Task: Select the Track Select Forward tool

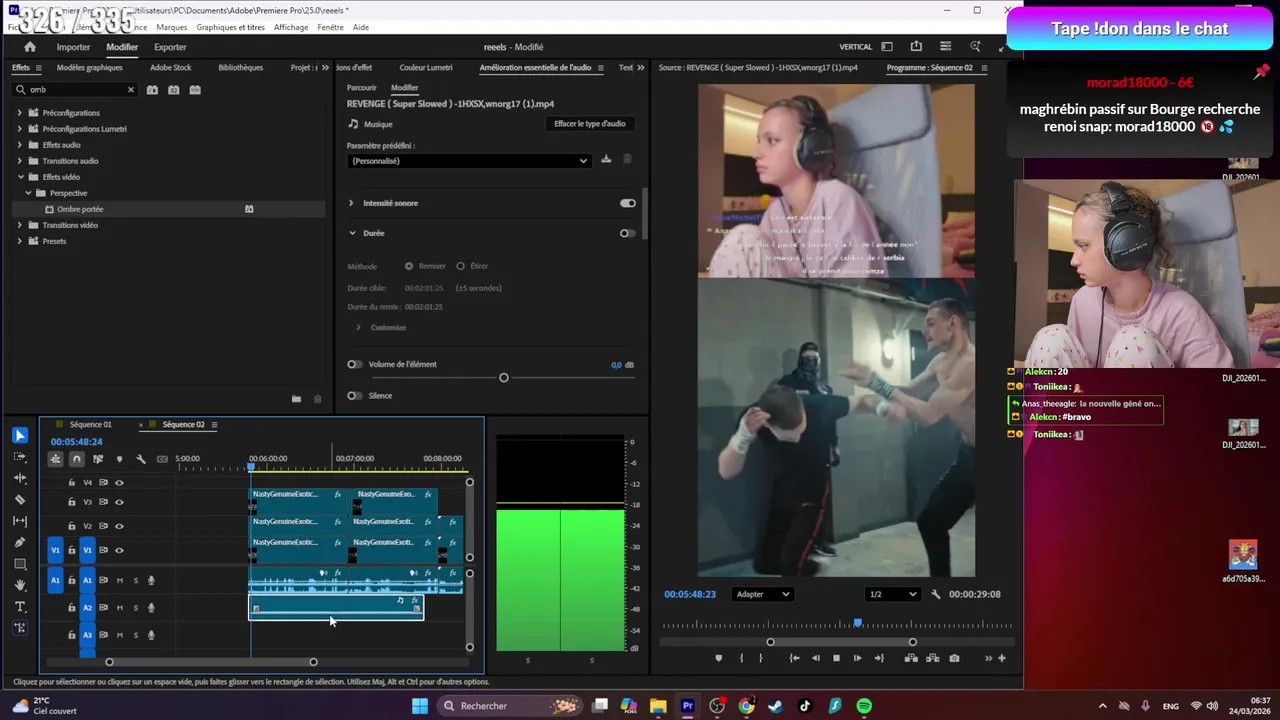Action: point(20,457)
